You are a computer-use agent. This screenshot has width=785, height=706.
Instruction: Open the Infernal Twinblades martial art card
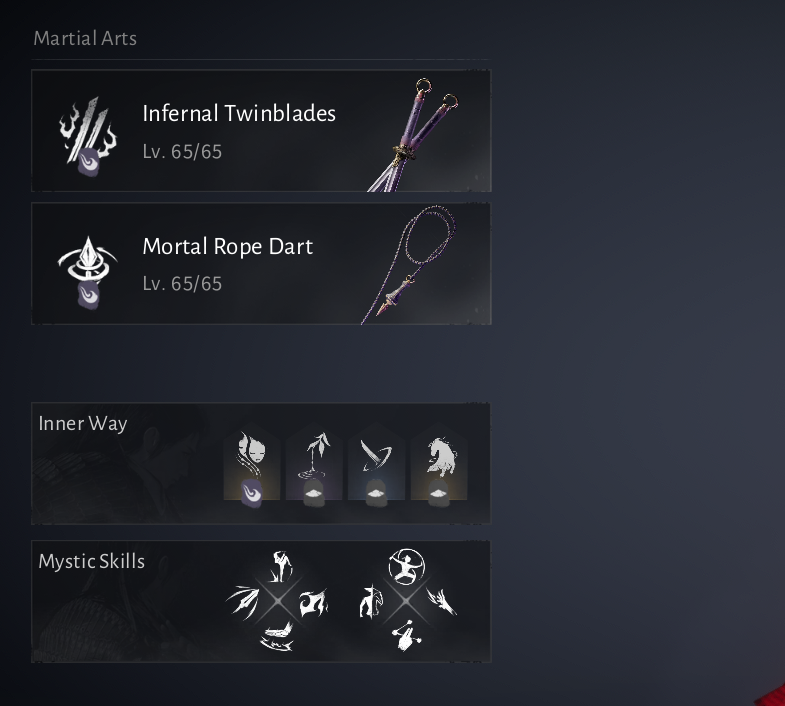261,131
